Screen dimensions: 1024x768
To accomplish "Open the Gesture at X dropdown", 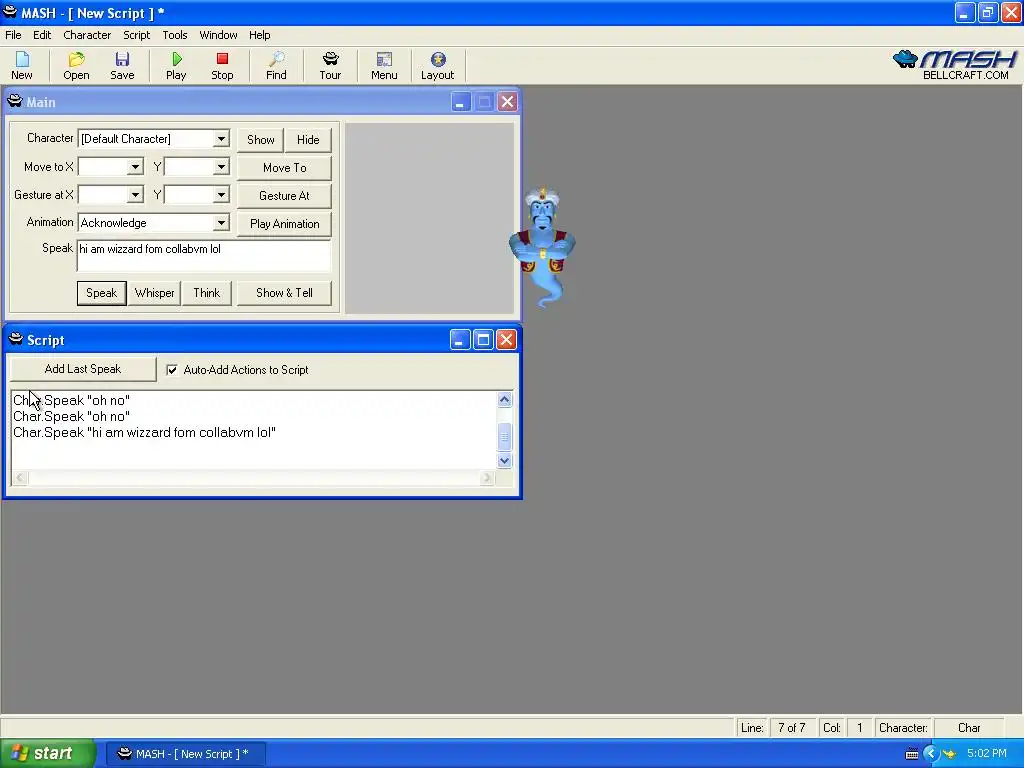I will coord(135,195).
